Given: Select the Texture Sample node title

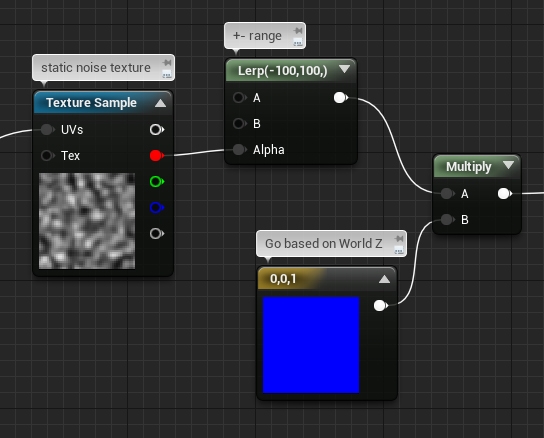Looking at the screenshot, I should point(92,103).
